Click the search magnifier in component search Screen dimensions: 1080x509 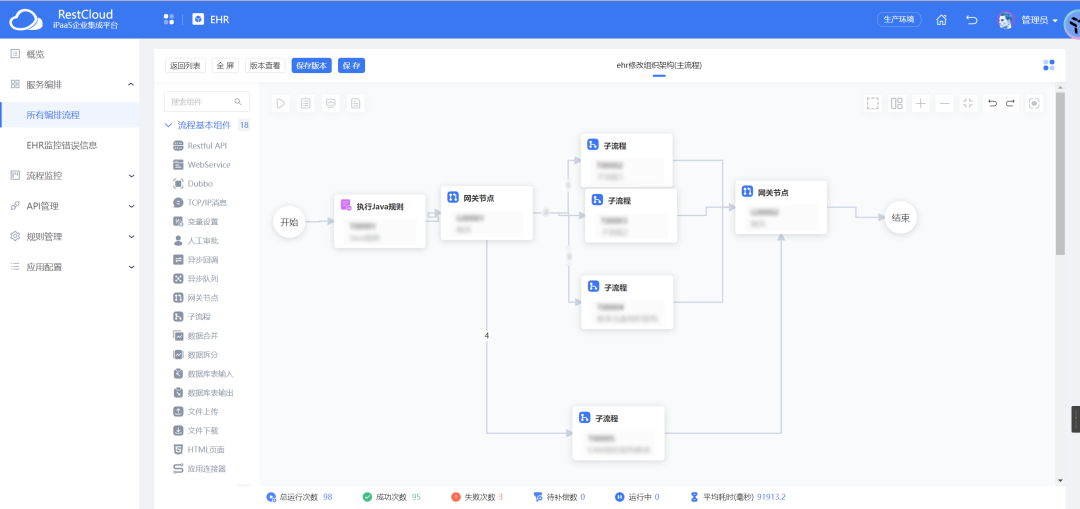point(238,102)
